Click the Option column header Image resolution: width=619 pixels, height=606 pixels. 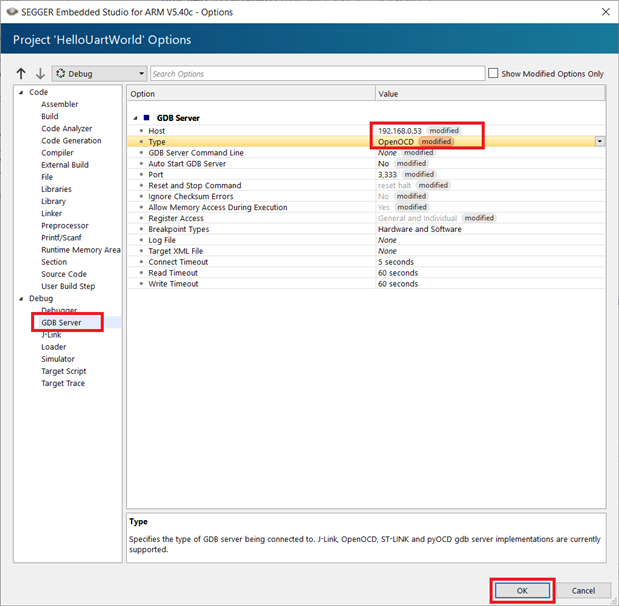(251, 94)
